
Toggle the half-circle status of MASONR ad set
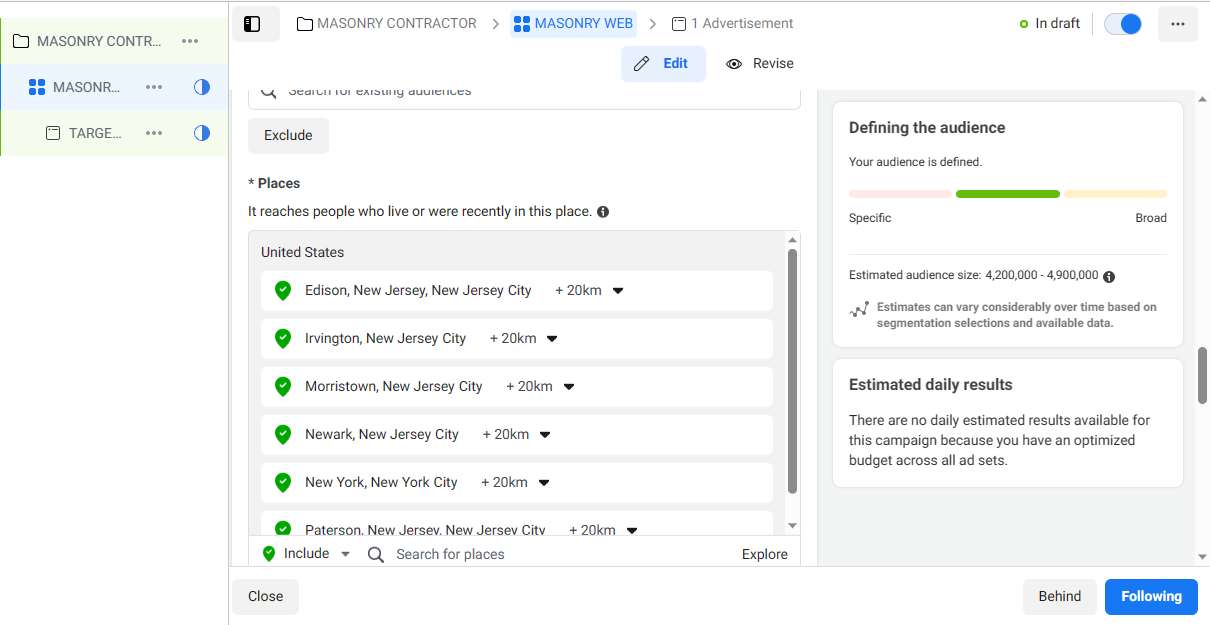(x=202, y=87)
